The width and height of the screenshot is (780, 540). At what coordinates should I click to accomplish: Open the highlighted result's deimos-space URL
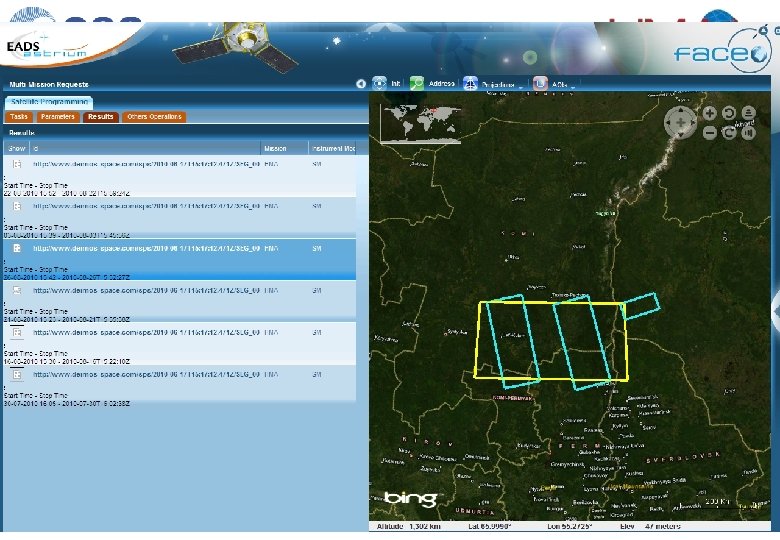[146, 248]
